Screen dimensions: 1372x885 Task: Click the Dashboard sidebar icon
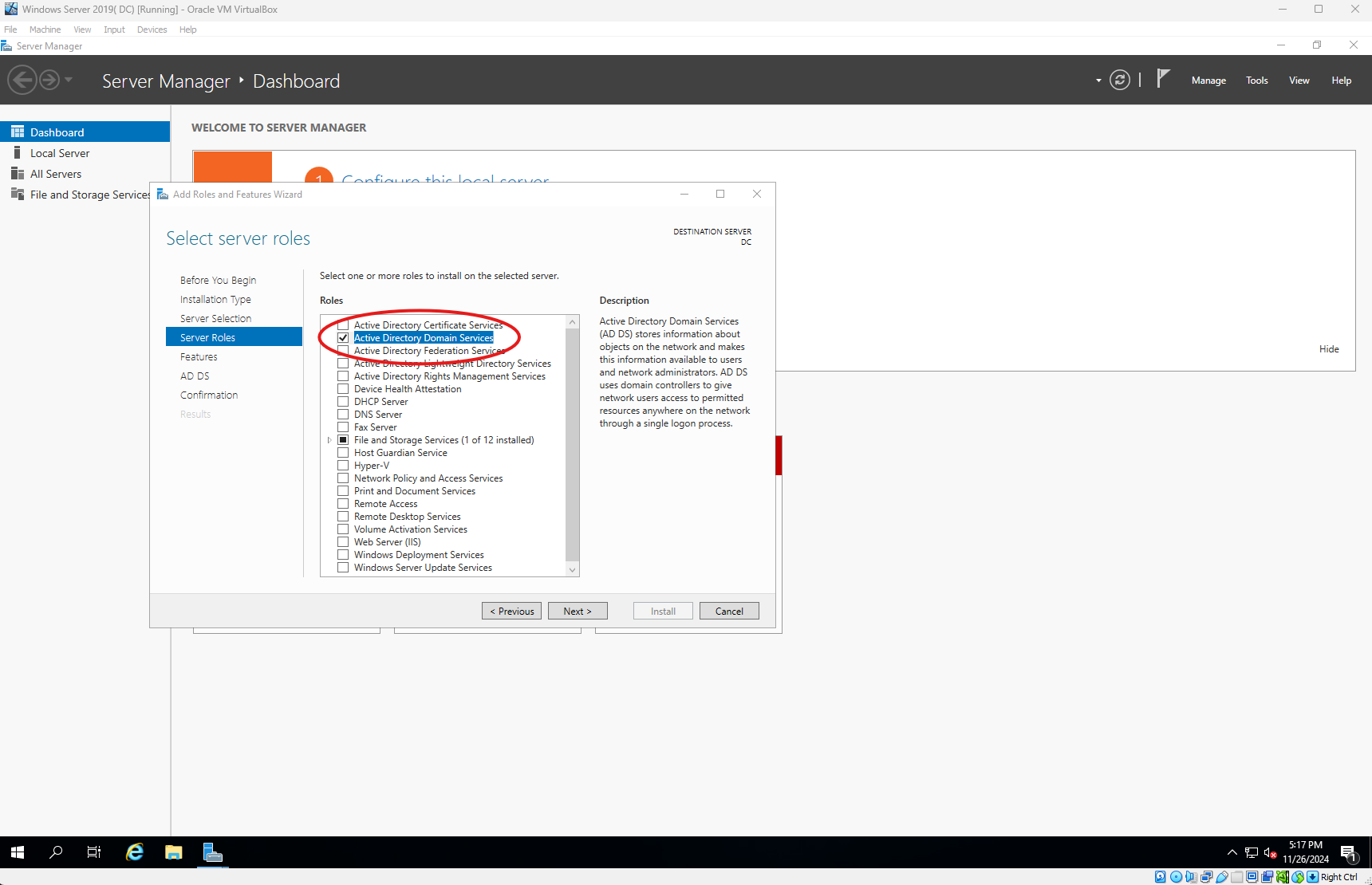click(18, 132)
